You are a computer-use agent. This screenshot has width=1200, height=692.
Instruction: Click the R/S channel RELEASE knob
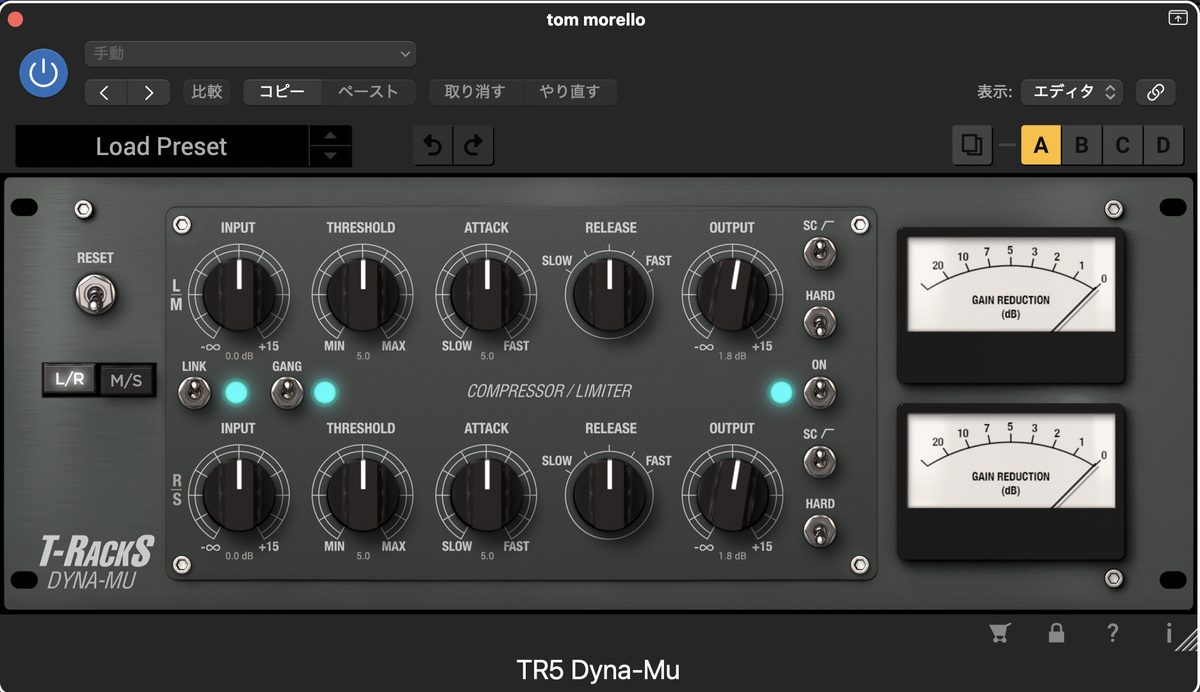609,492
